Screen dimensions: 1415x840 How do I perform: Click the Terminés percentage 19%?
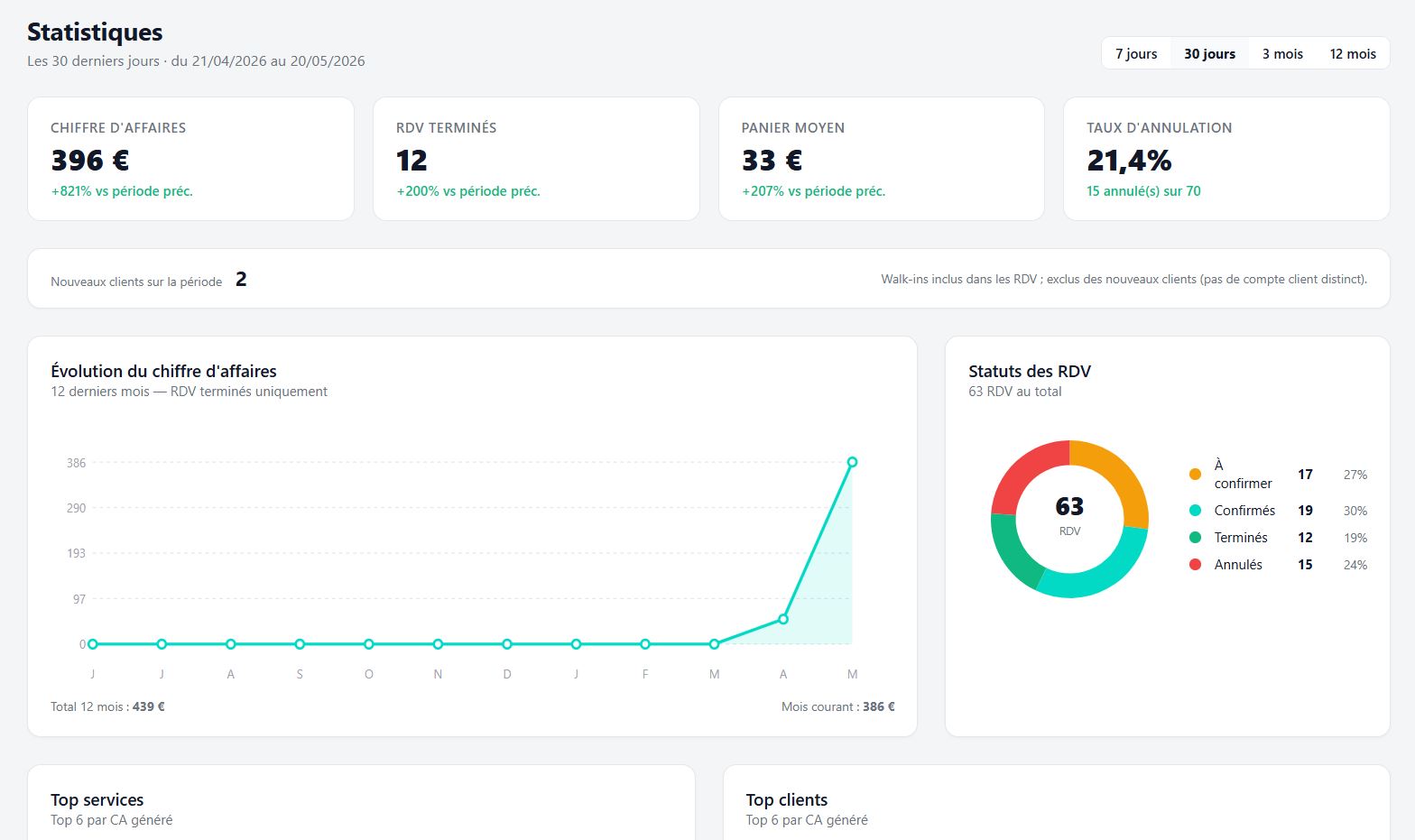[x=1355, y=538]
